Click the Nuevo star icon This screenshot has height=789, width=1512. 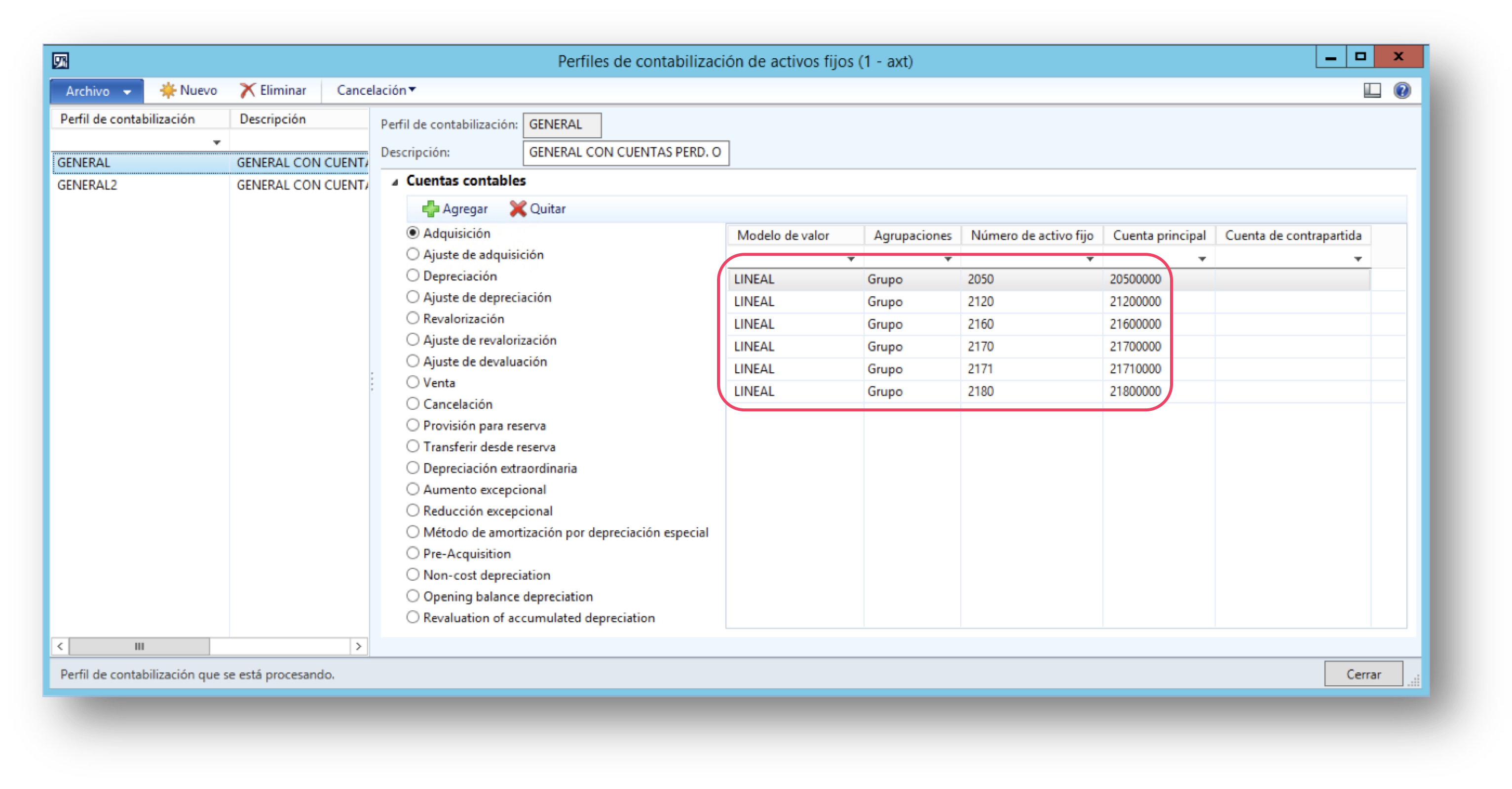coord(168,90)
